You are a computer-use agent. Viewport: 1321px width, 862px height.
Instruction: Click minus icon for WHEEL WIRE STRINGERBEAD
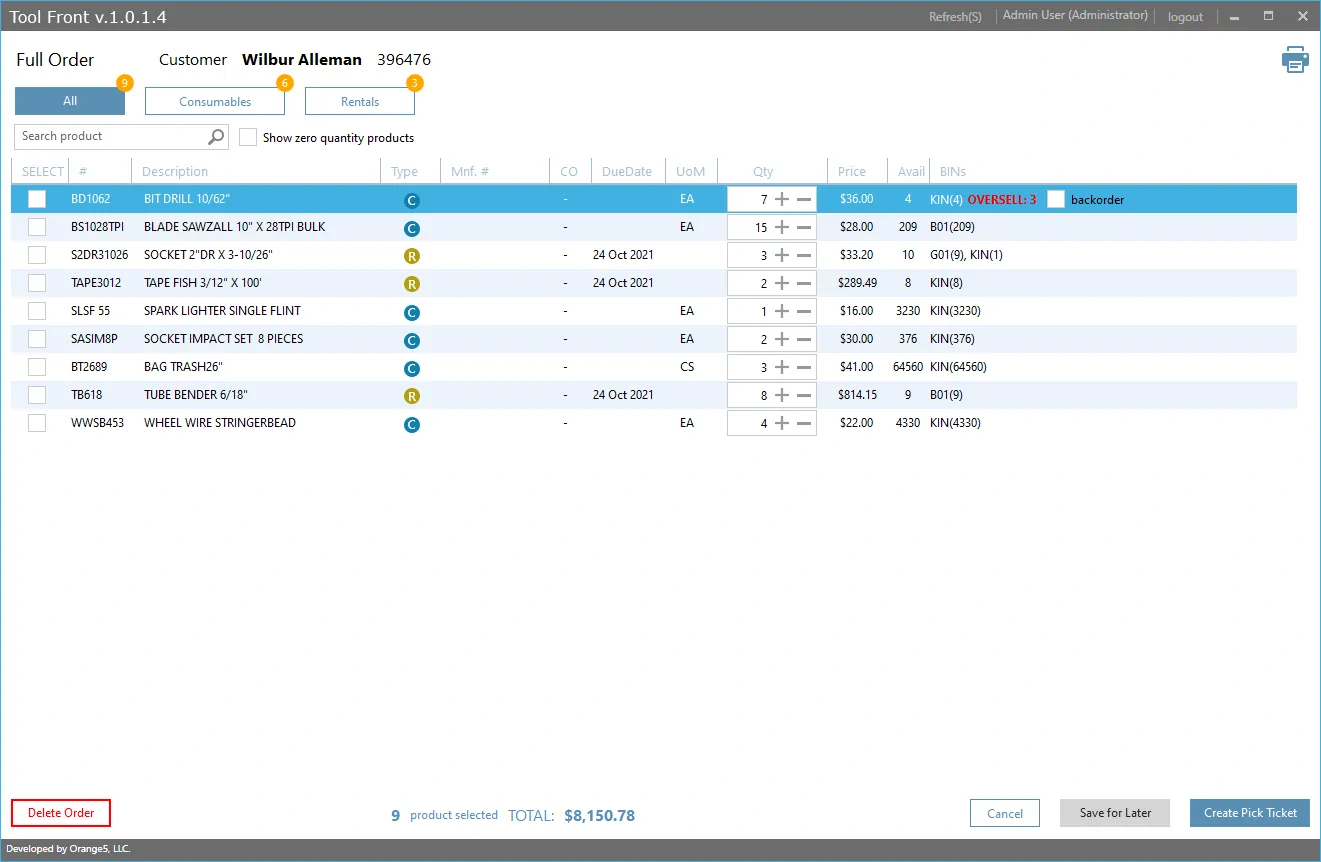click(x=804, y=423)
